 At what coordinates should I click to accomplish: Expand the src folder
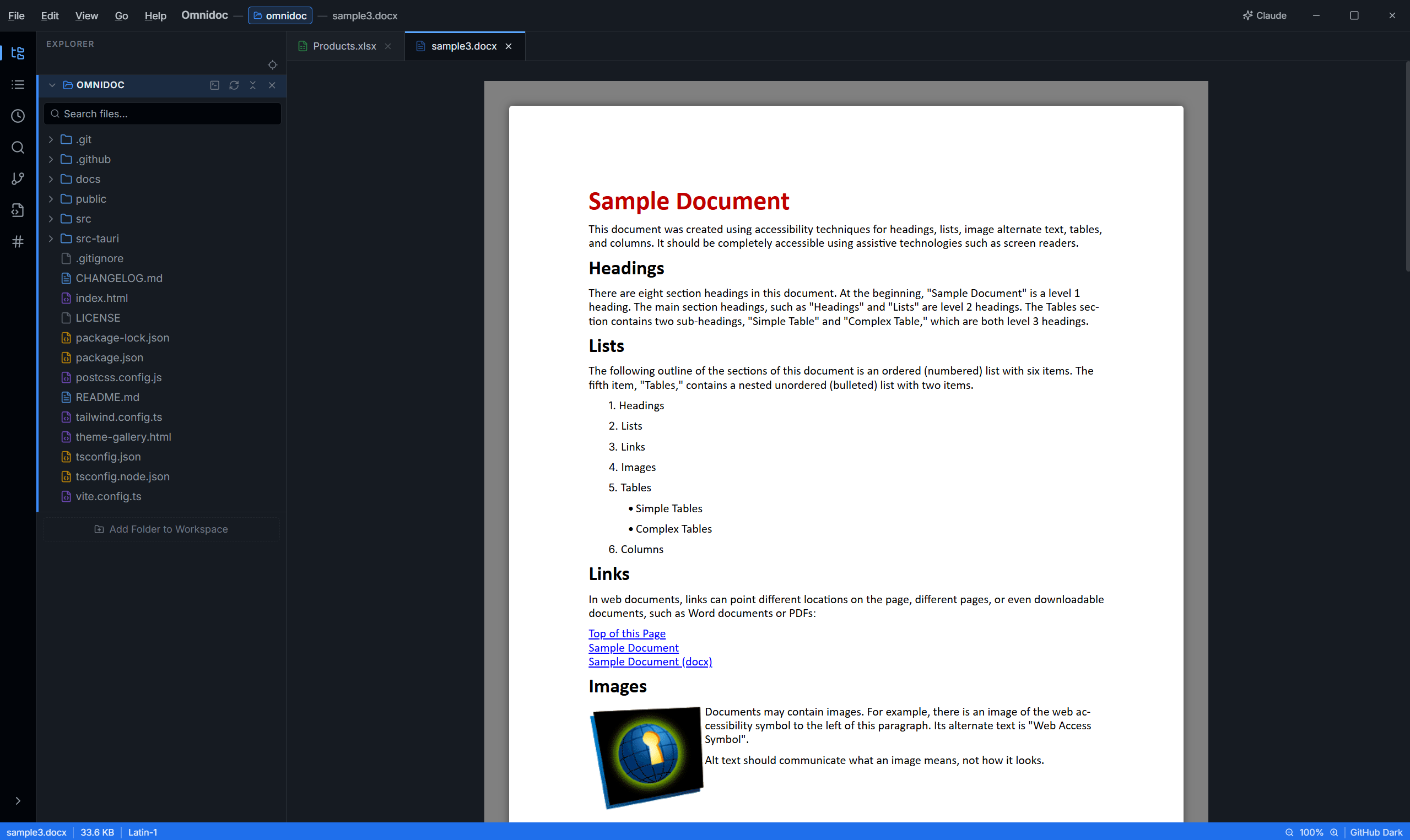[51, 219]
